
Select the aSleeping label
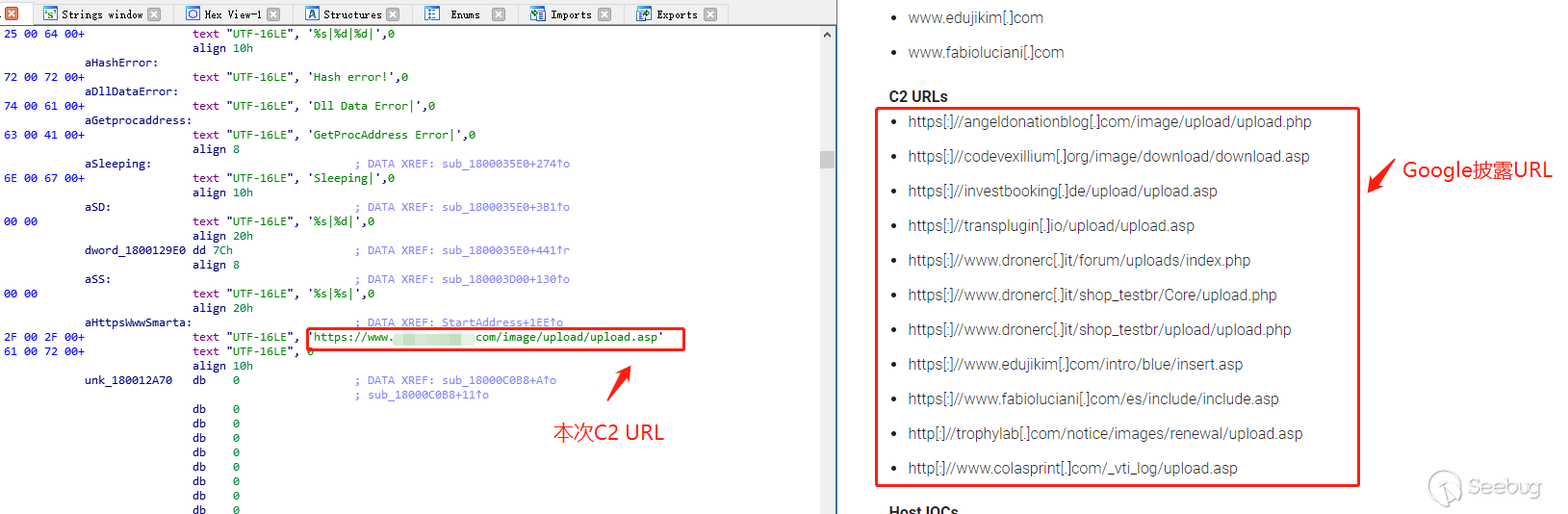click(x=117, y=164)
